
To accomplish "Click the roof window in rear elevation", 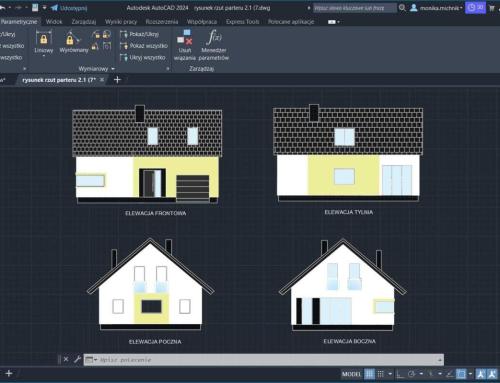I will coord(345,137).
